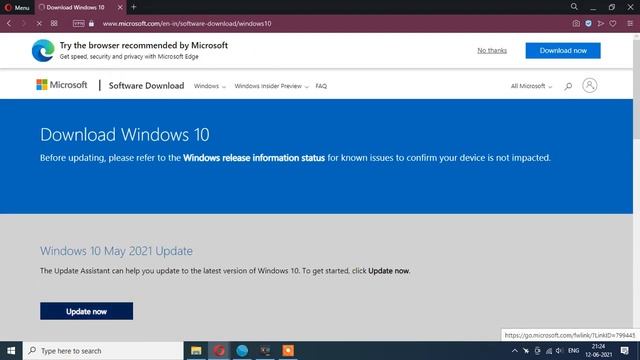Click the browser tab search magnifier icon

tap(574, 7)
